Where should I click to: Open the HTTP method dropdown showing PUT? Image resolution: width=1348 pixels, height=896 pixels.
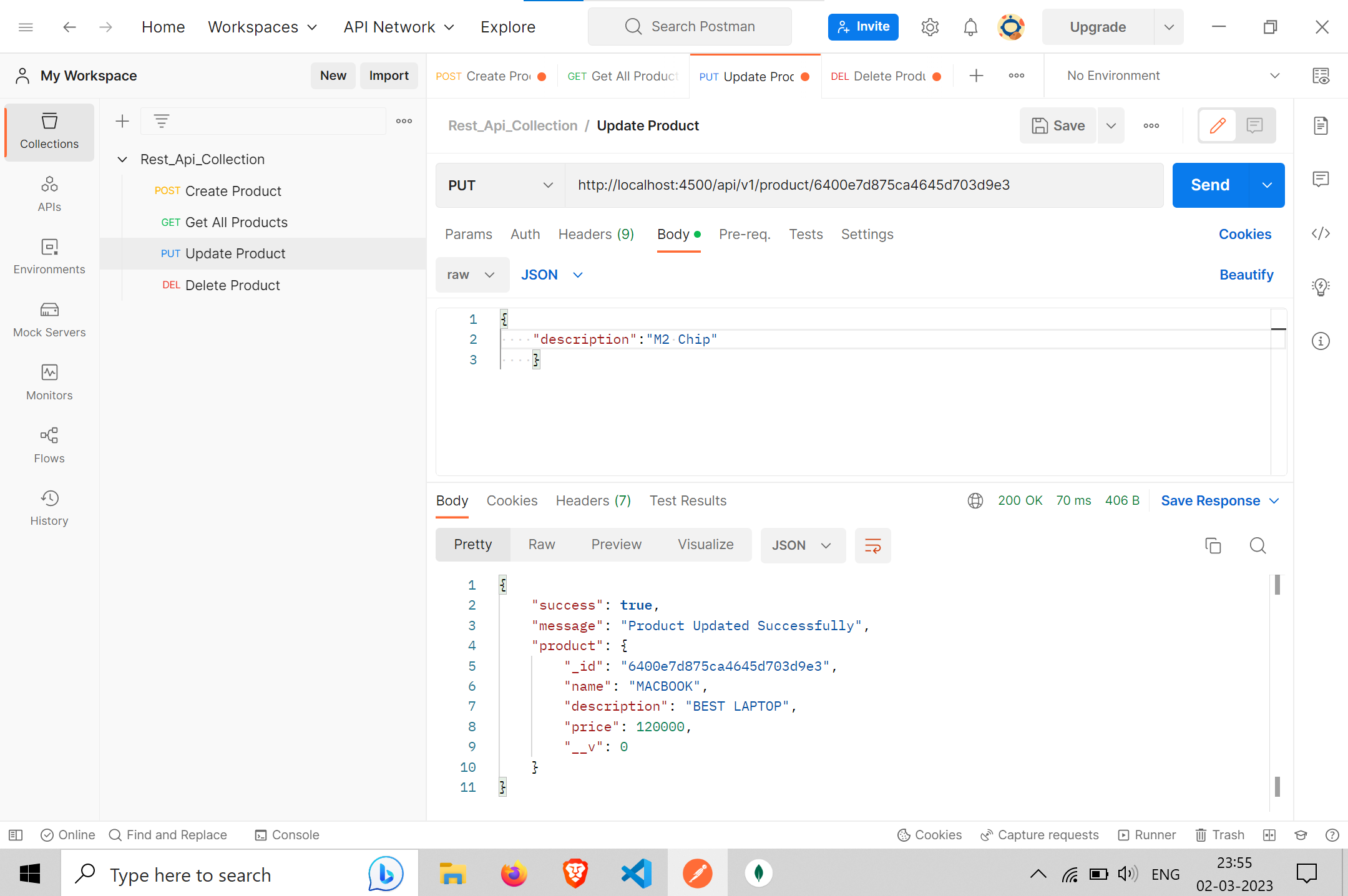click(x=499, y=185)
